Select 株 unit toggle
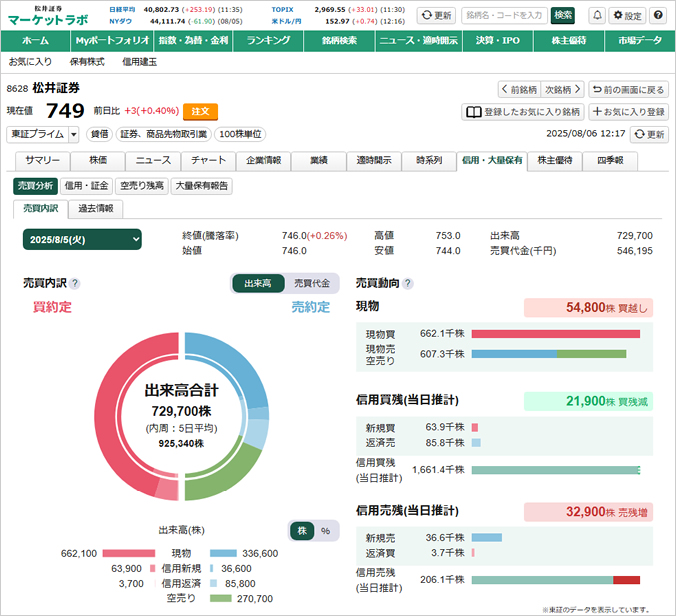676x616 pixels. (302, 531)
